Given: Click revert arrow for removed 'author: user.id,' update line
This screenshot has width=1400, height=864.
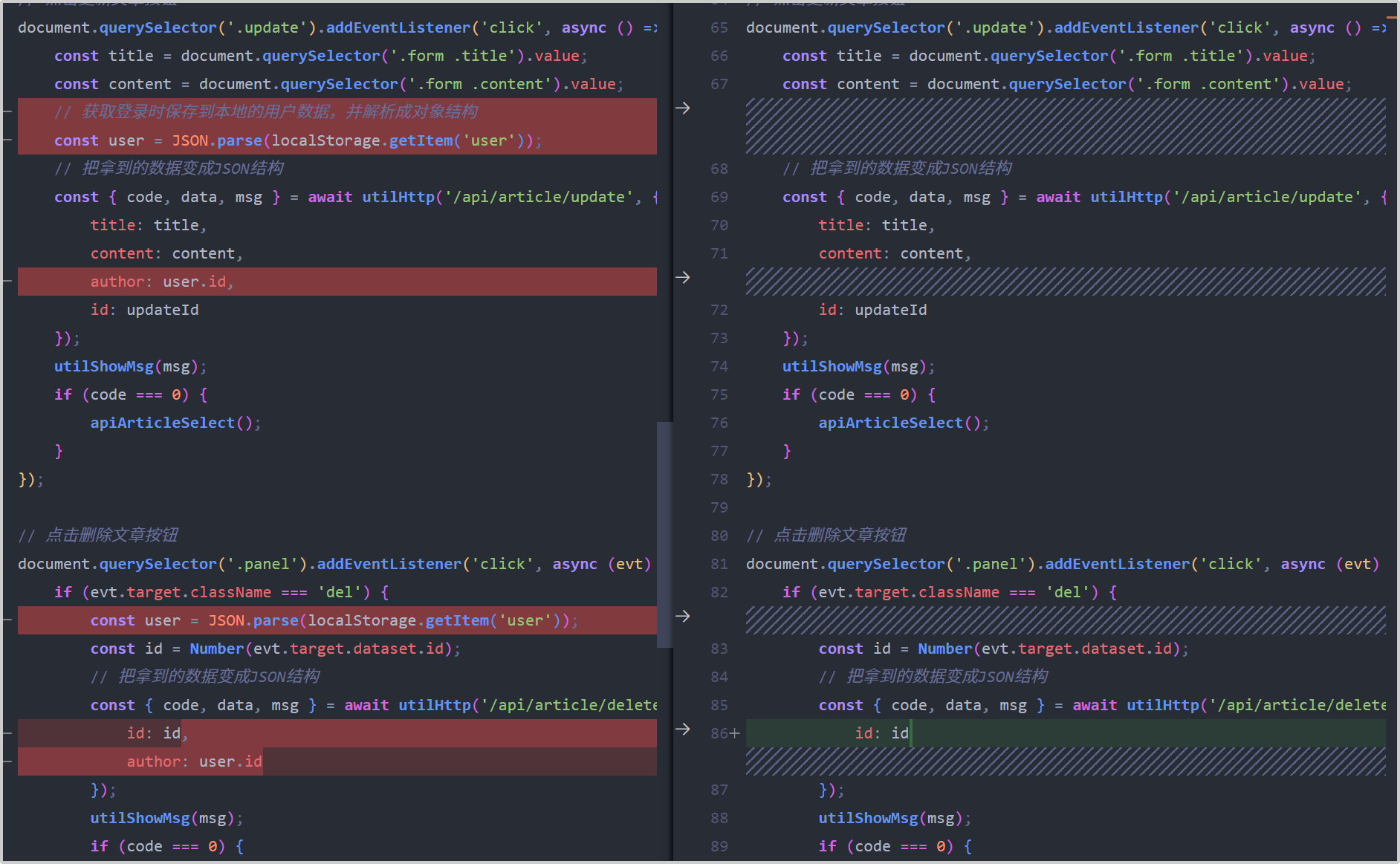Looking at the screenshot, I should click(682, 278).
